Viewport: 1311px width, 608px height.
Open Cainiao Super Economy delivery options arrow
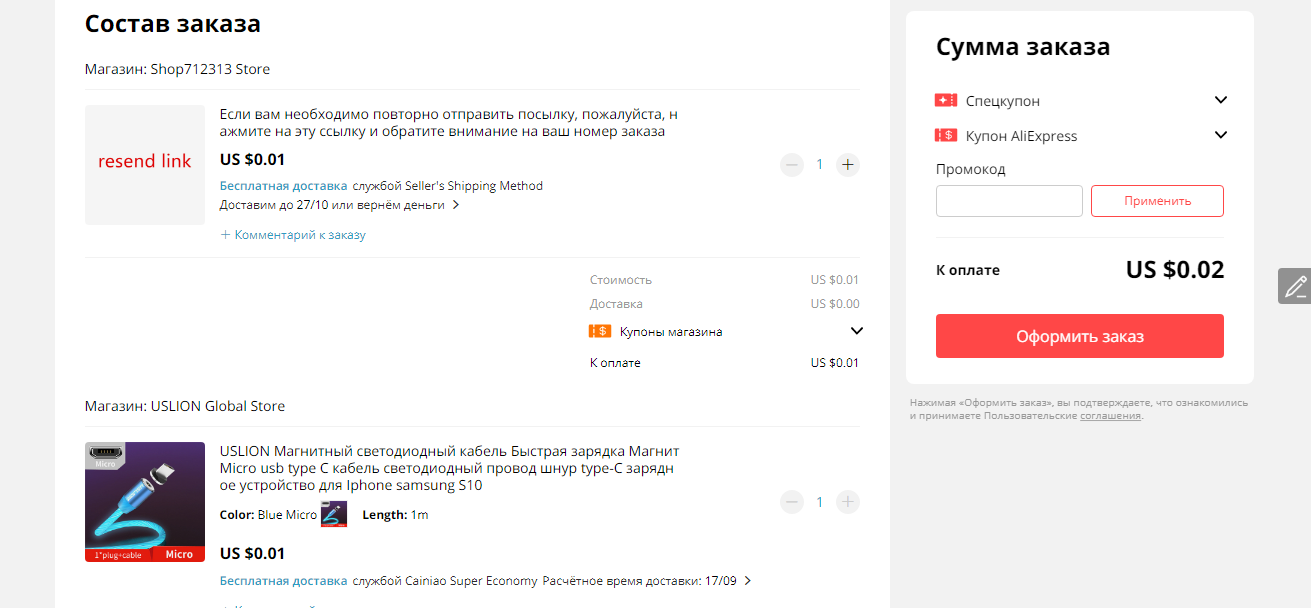pos(748,581)
